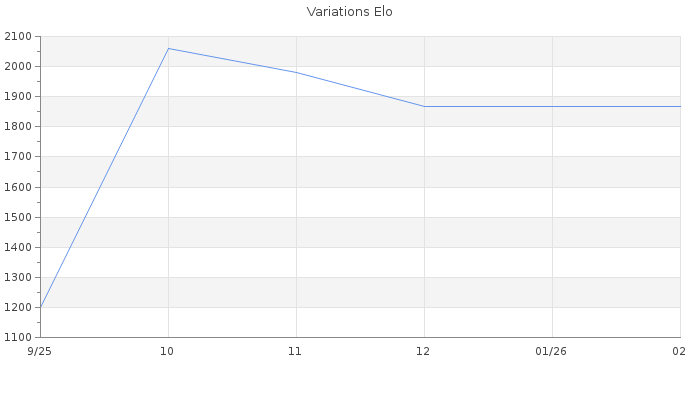Image resolution: width=700 pixels, height=400 pixels.
Task: Click the line's data point at month 11
Action: [x=296, y=72]
